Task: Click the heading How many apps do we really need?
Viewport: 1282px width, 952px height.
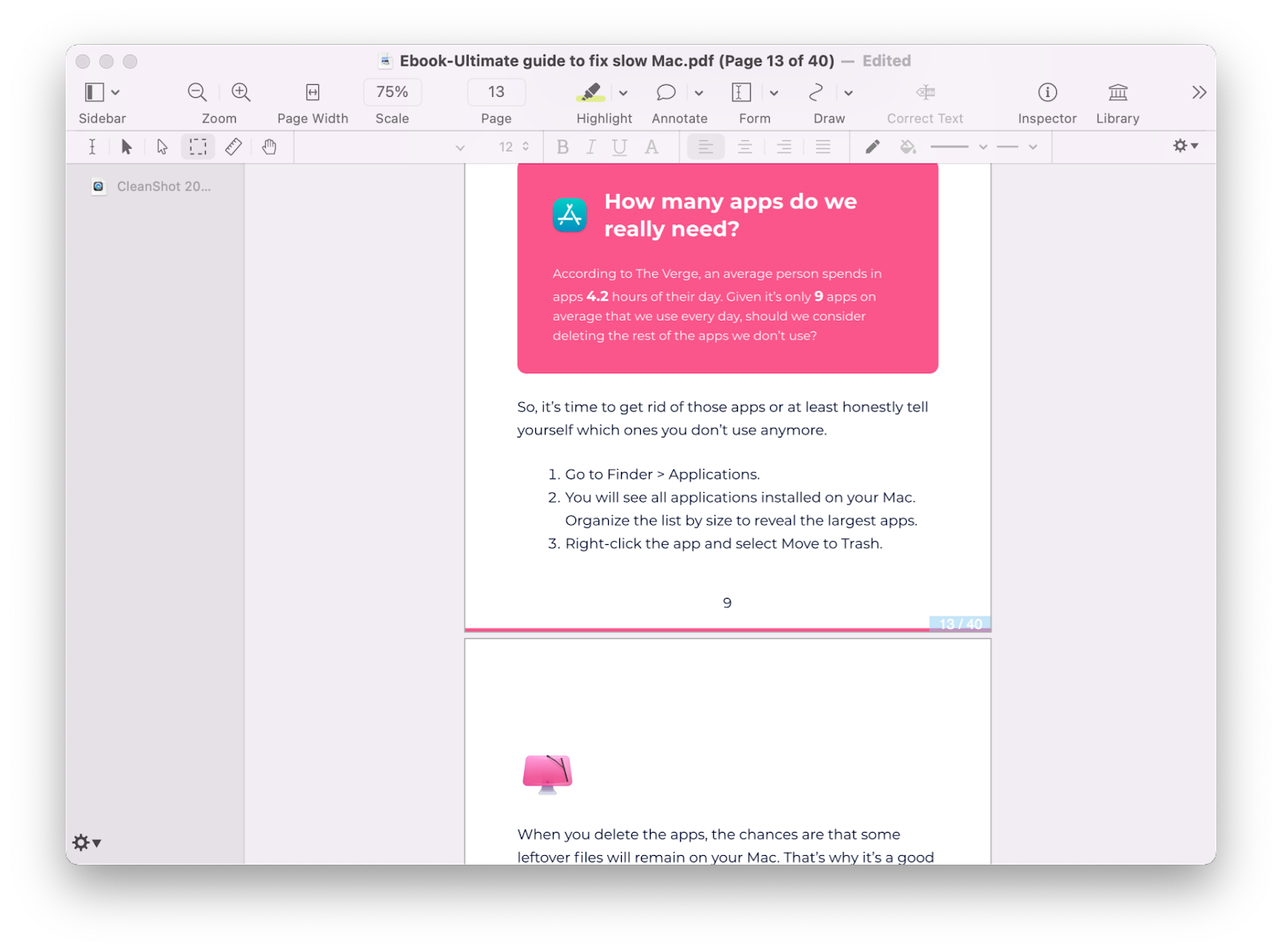Action: 730,215
